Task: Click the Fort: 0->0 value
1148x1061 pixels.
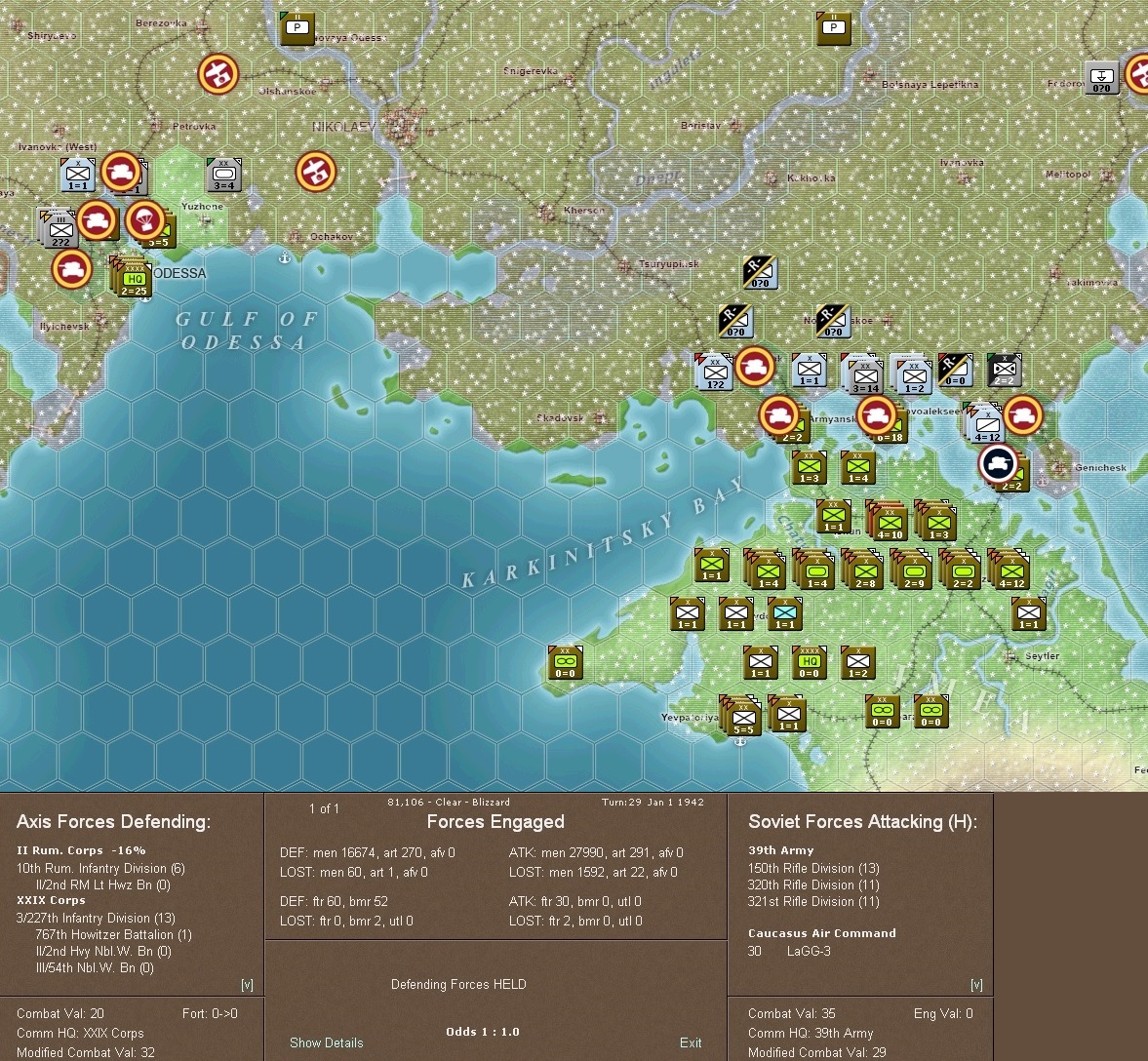Action: pos(210,1013)
